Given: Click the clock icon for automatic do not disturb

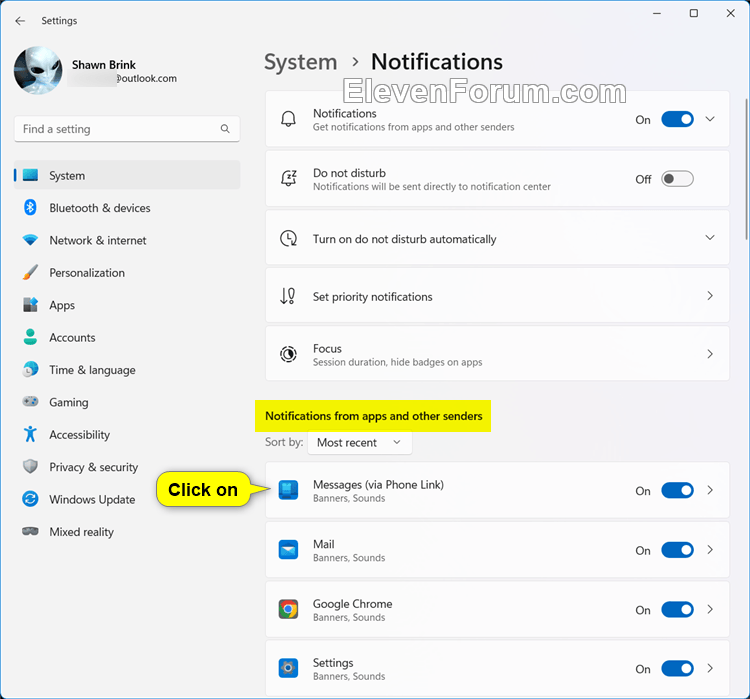Looking at the screenshot, I should [288, 238].
